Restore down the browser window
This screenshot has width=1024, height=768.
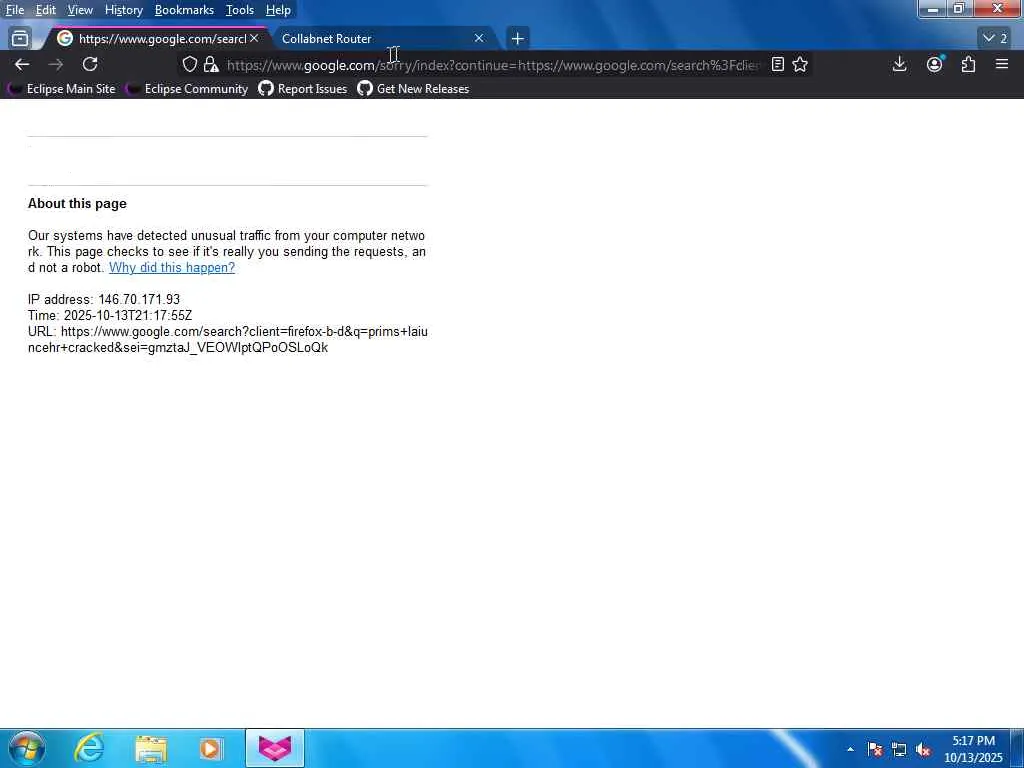(959, 9)
